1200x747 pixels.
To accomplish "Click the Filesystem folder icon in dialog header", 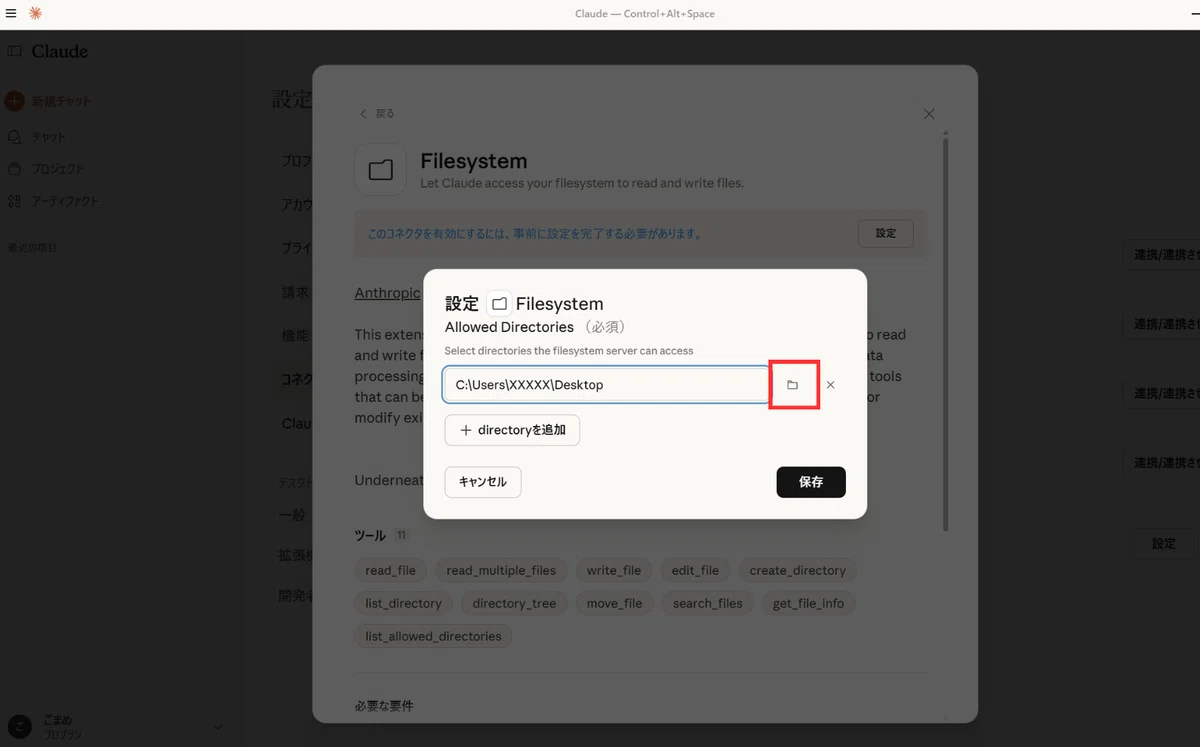I will click(499, 304).
